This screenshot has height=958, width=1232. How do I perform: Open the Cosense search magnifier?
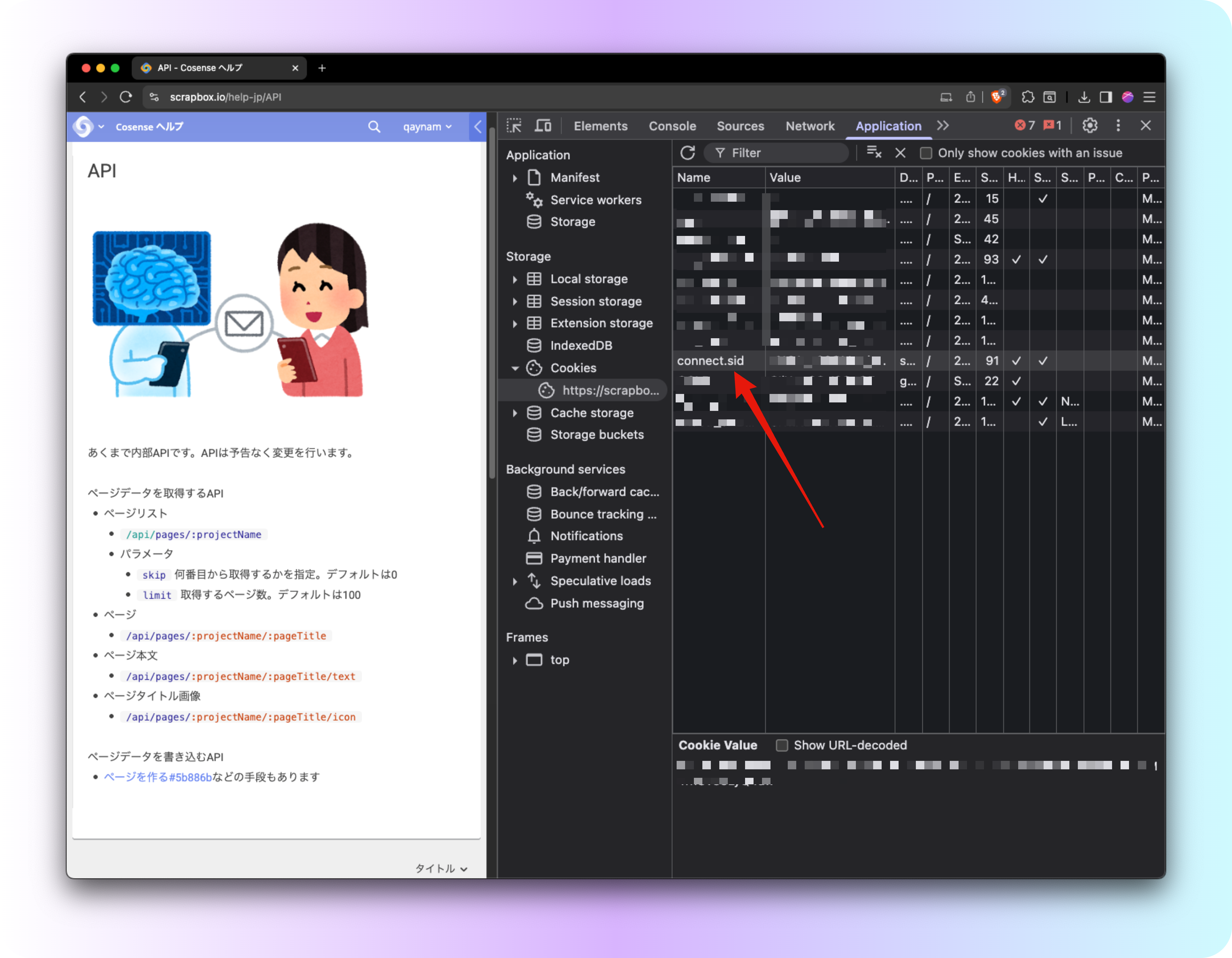(374, 127)
